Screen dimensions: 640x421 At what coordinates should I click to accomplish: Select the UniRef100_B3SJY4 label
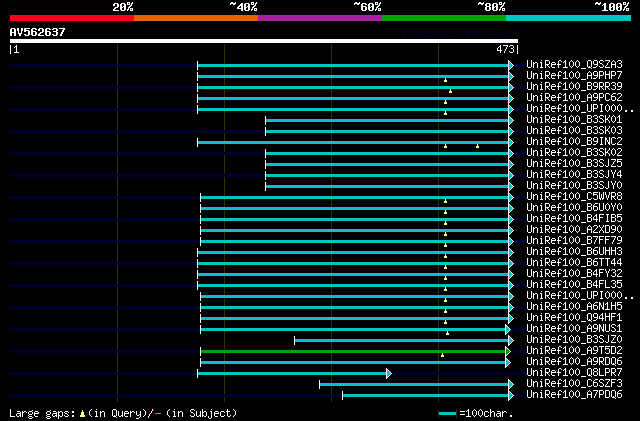coord(574,175)
